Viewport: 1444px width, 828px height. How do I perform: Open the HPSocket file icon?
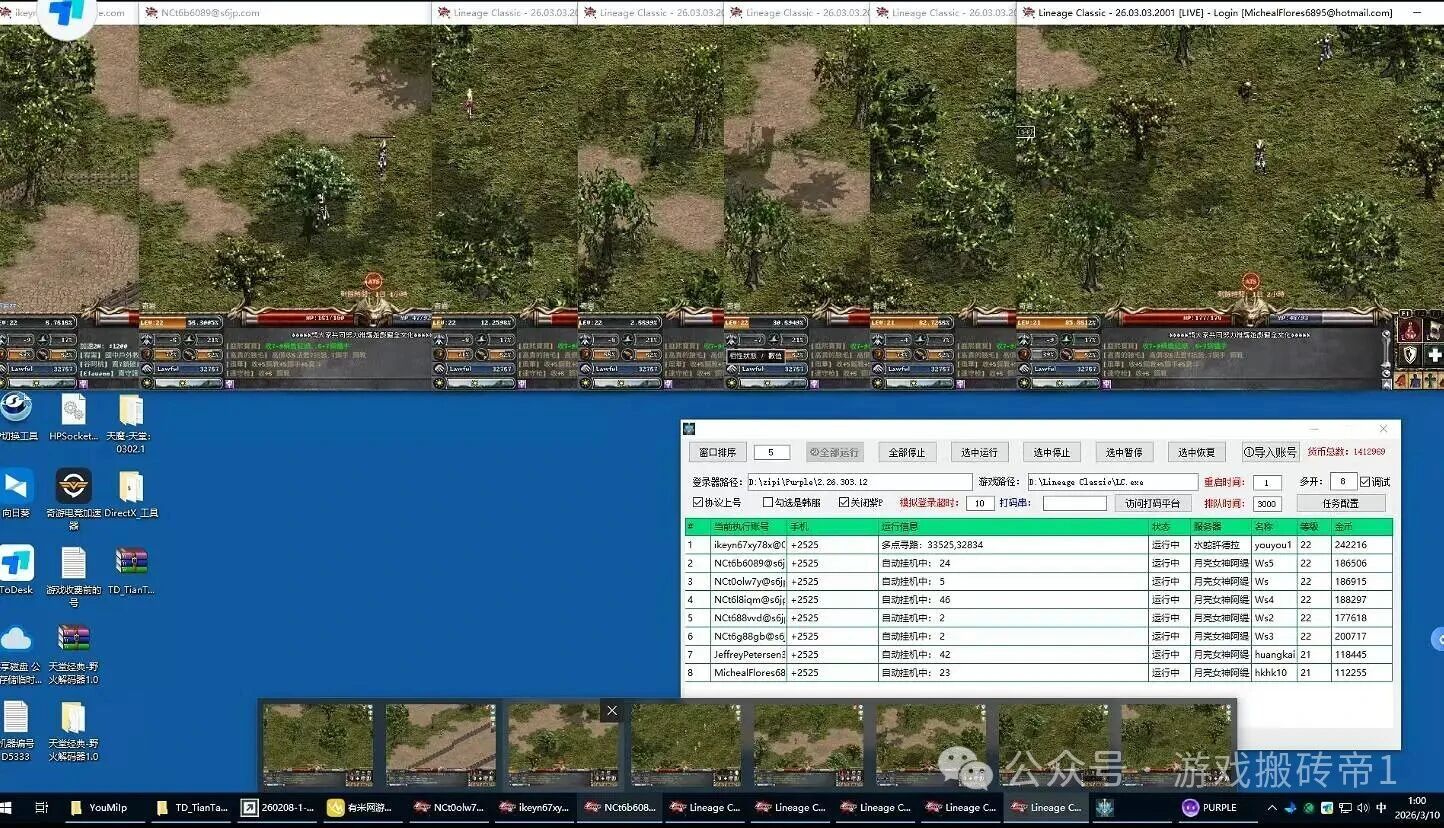tap(73, 410)
